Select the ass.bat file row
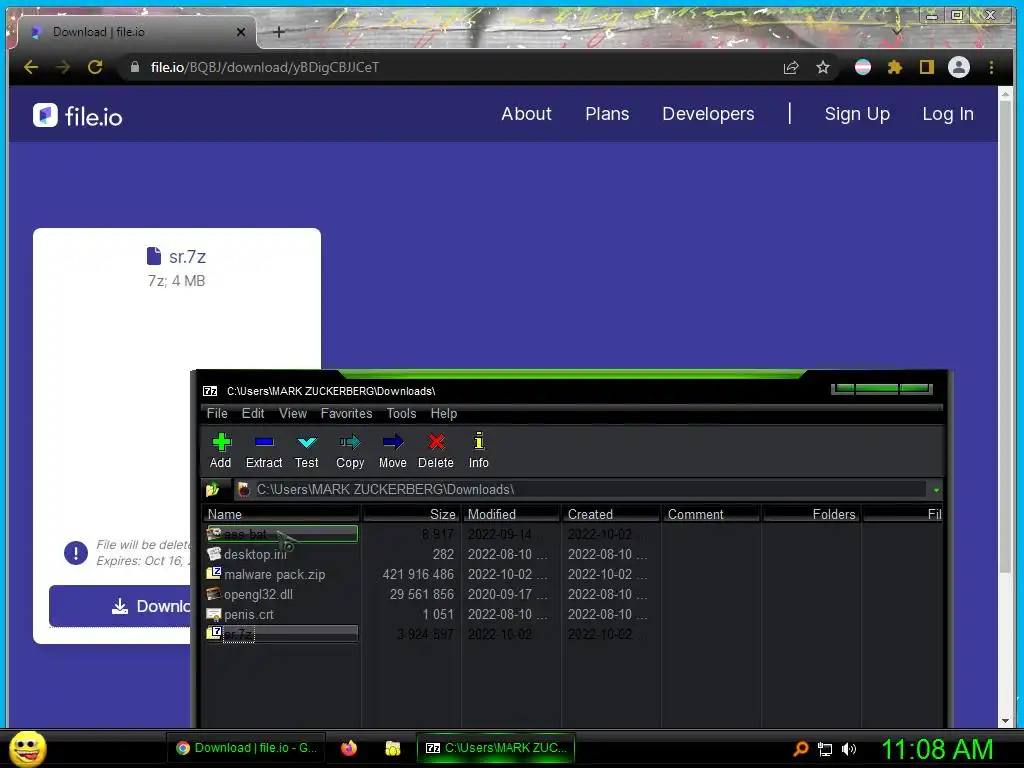The image size is (1024, 768). [x=281, y=534]
